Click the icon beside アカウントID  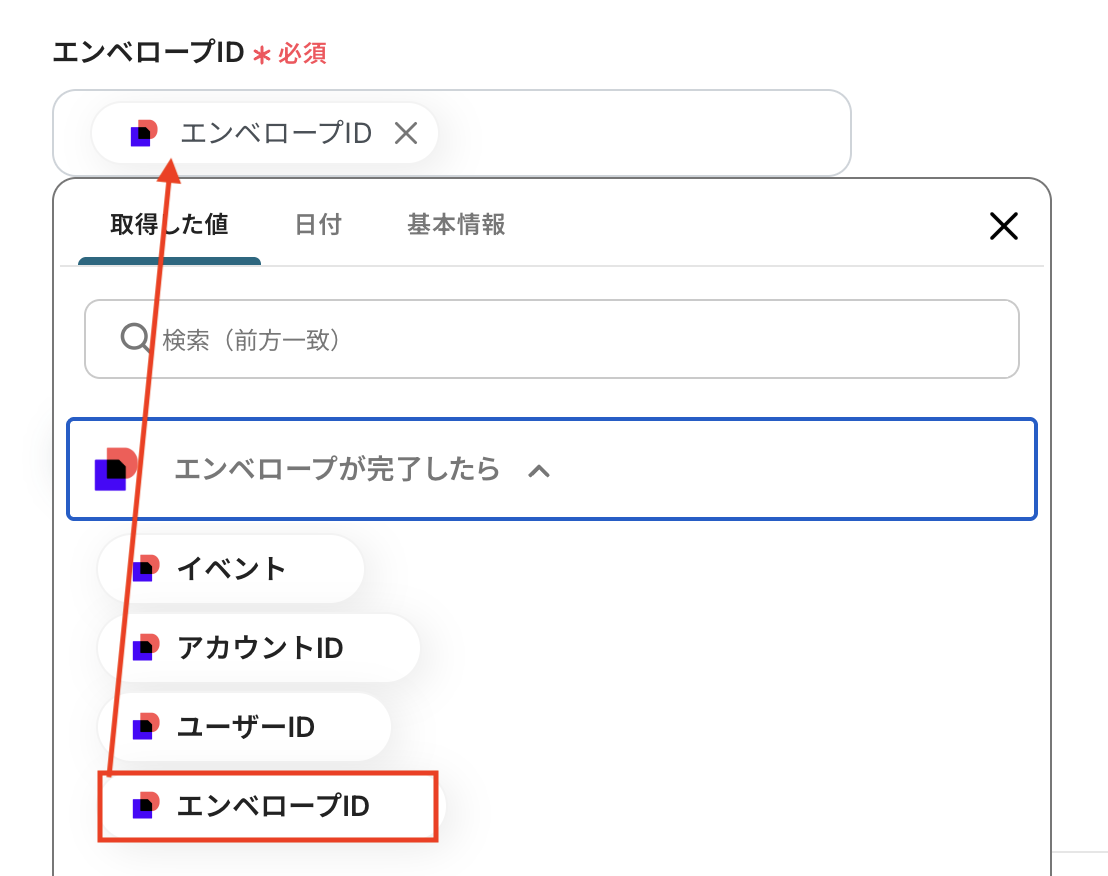(146, 648)
